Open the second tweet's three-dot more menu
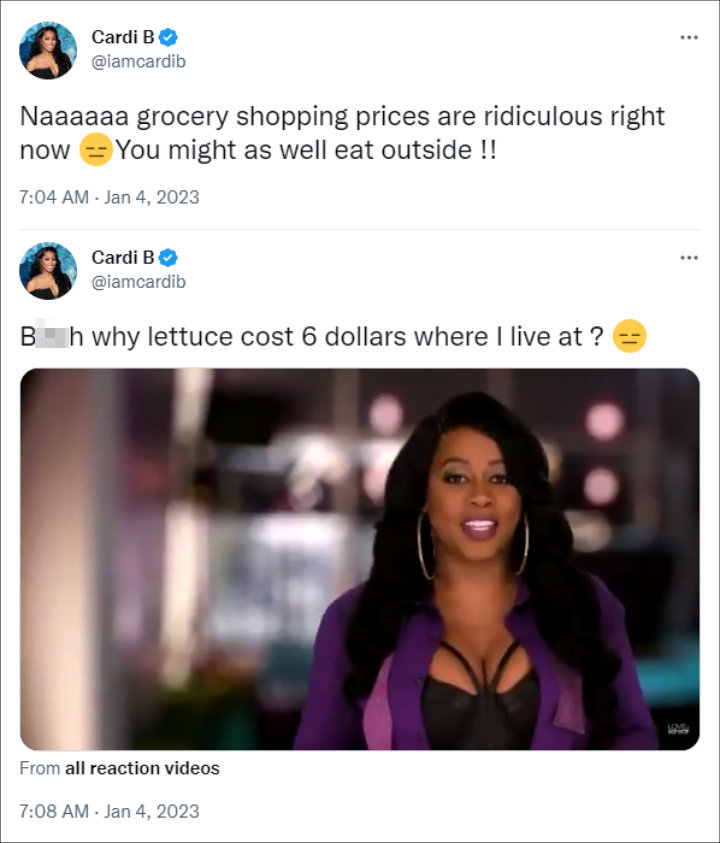720x843 pixels. (x=689, y=258)
